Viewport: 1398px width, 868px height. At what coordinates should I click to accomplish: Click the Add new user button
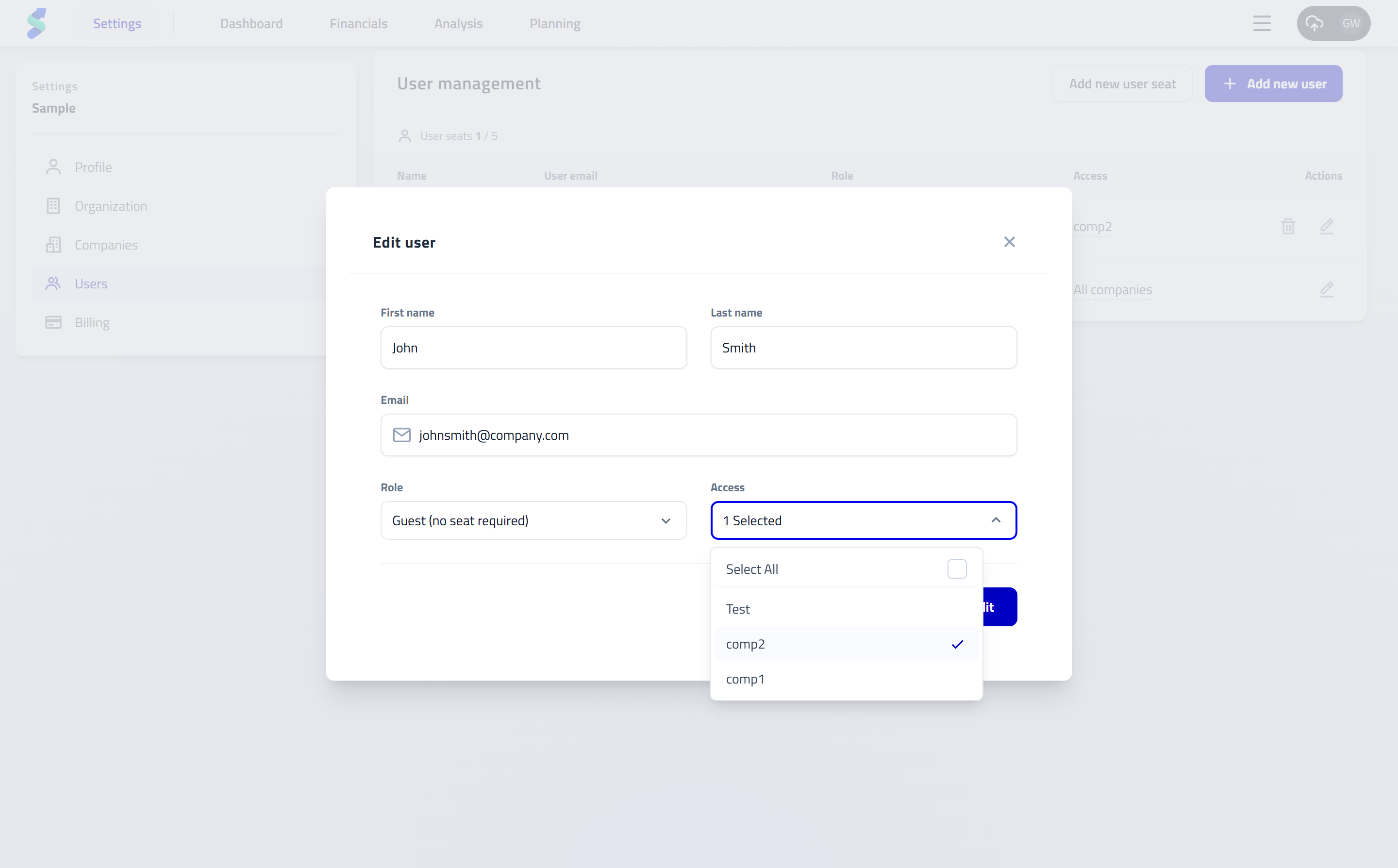pyautogui.click(x=1273, y=83)
